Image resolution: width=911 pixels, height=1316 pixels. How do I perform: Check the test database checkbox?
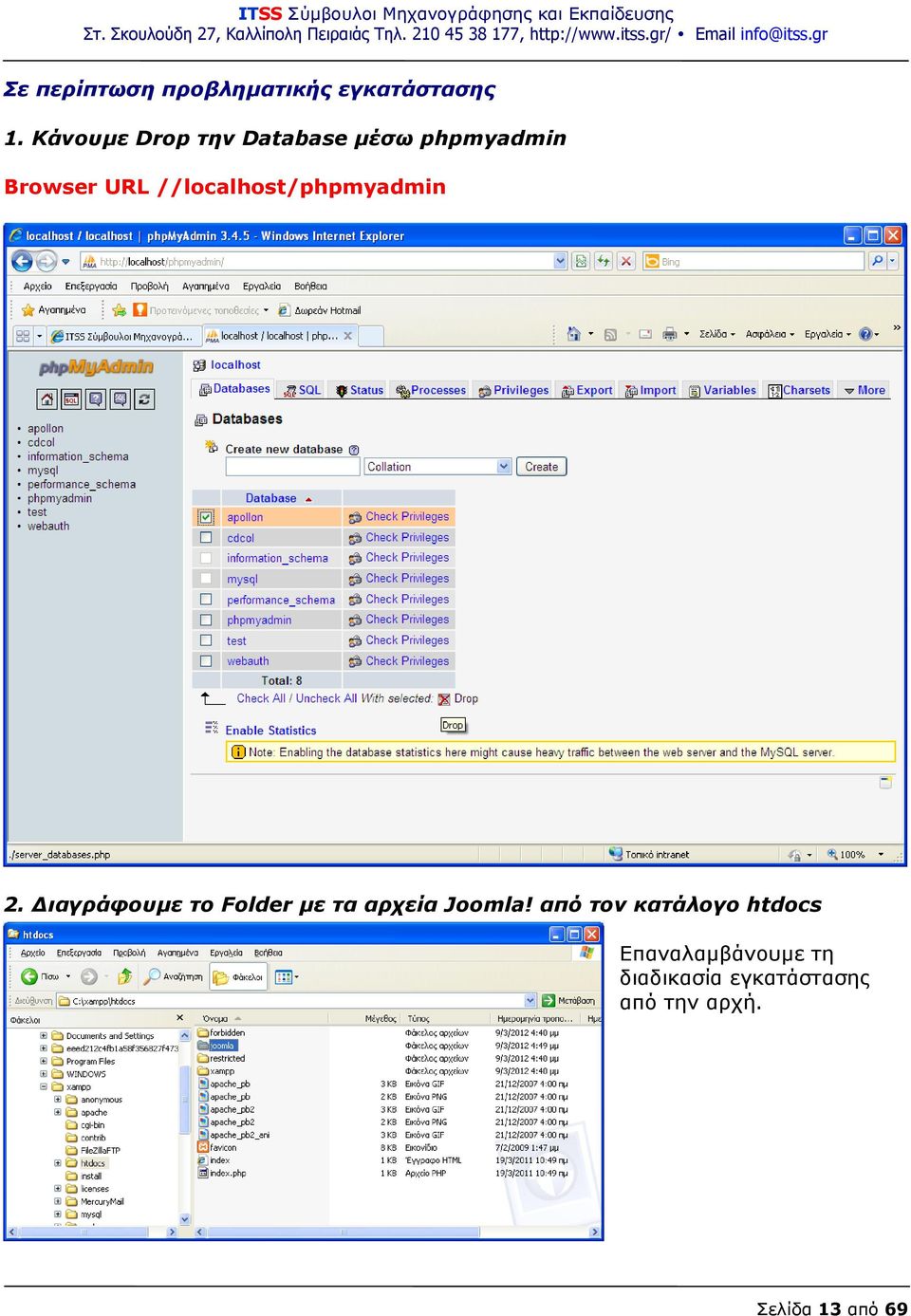pos(206,640)
